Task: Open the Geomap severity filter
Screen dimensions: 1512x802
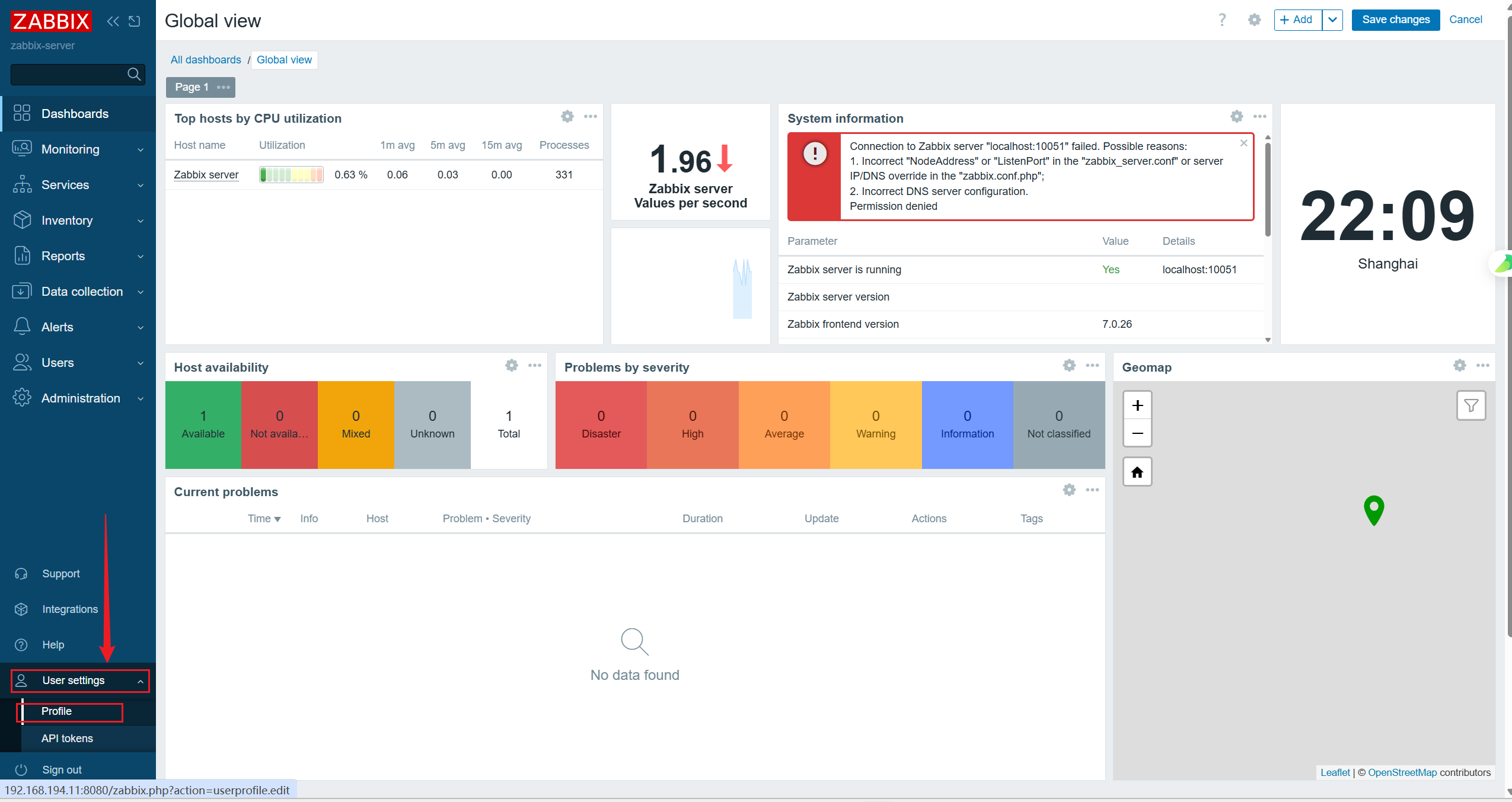Action: (1471, 405)
